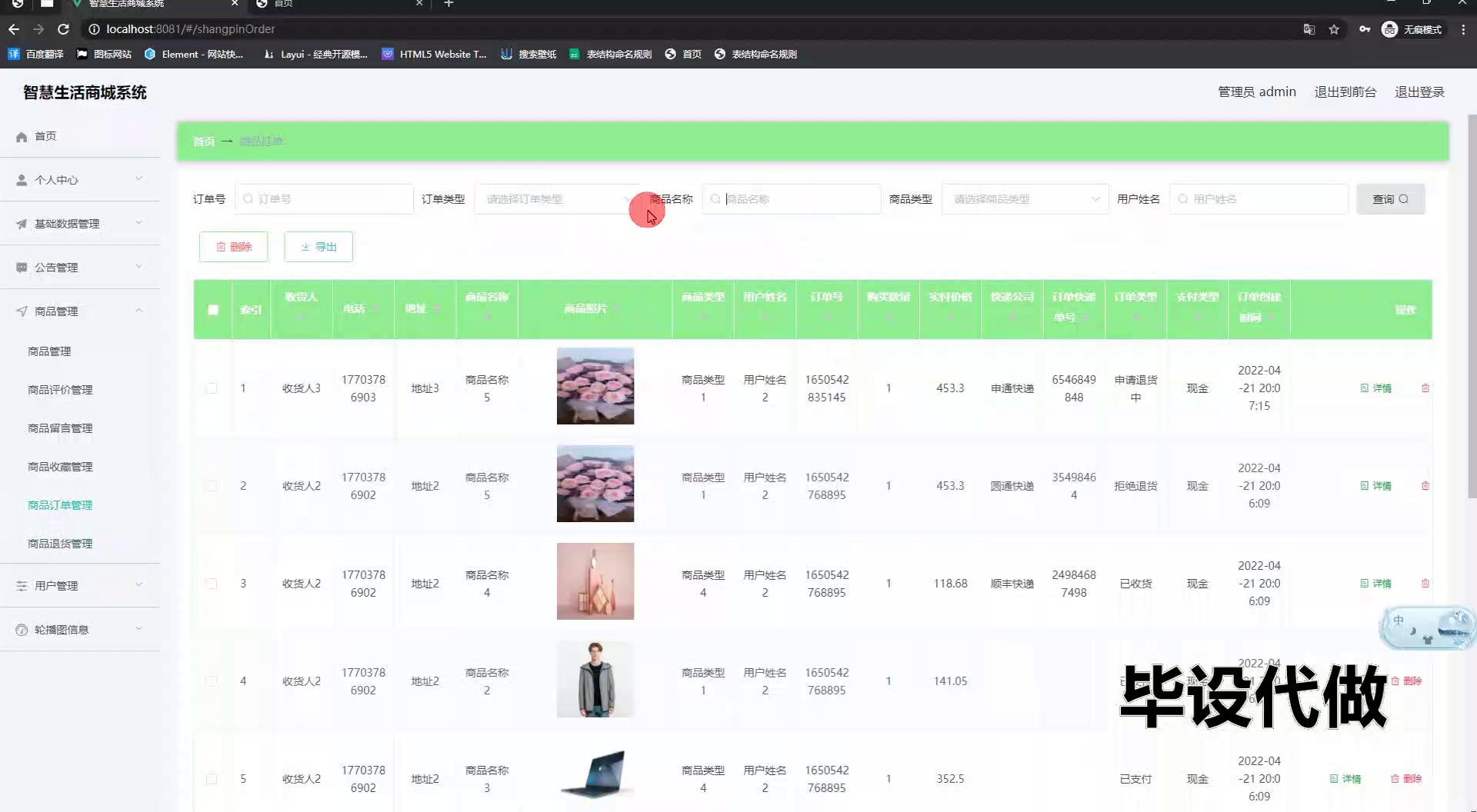Click the page vertical scrollbar
This screenshot has width=1477, height=812.
pyautogui.click(x=1472, y=308)
